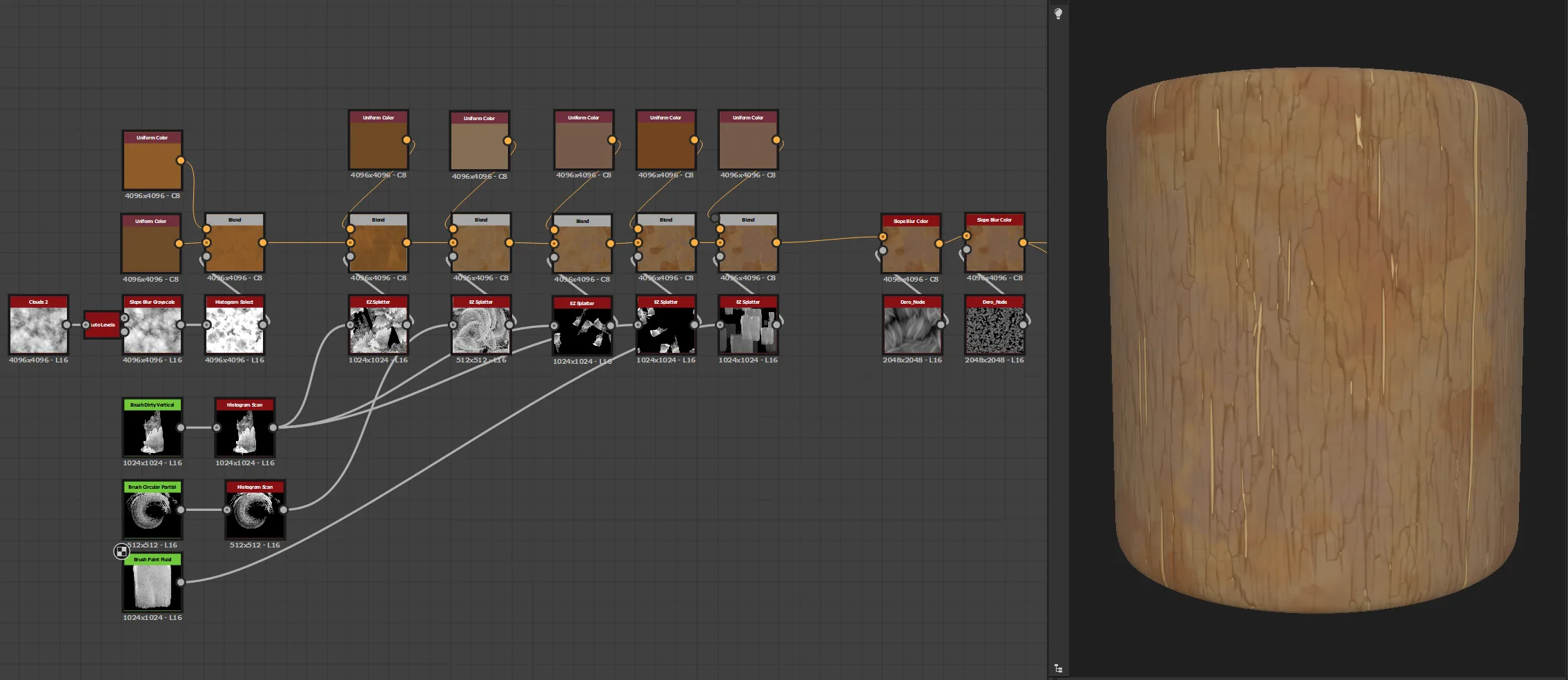Select Histogram Scan node fed by Brush Dirty Vertical

click(245, 427)
